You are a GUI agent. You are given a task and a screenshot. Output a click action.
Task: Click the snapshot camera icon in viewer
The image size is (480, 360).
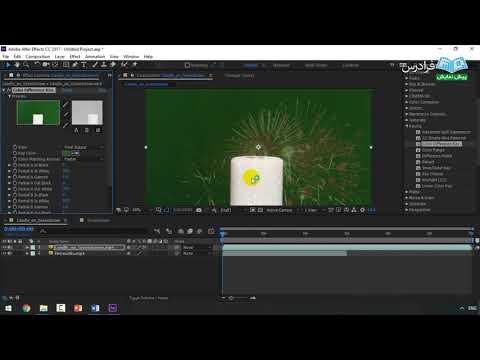(x=199, y=210)
